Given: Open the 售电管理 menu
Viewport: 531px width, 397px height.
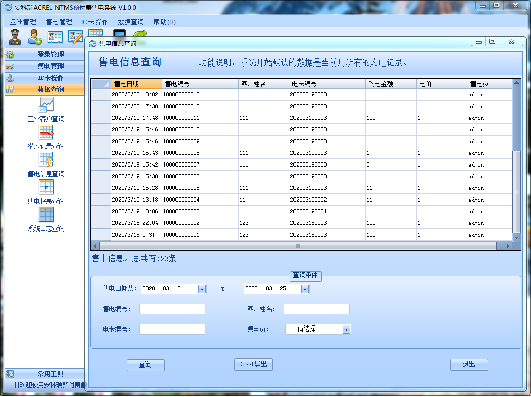Looking at the screenshot, I should click(59, 22).
